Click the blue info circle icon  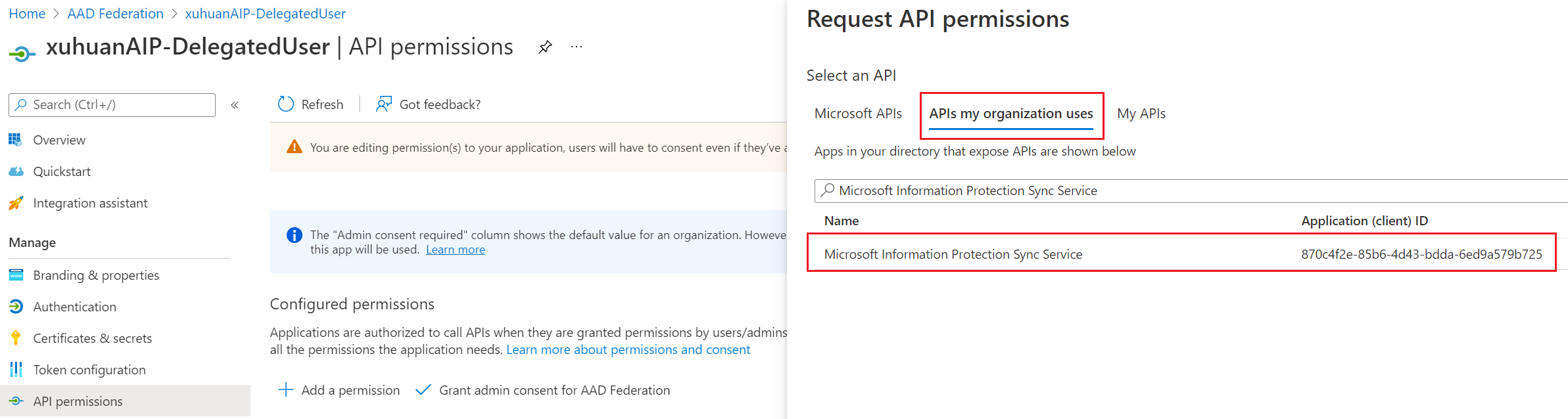tap(295, 235)
